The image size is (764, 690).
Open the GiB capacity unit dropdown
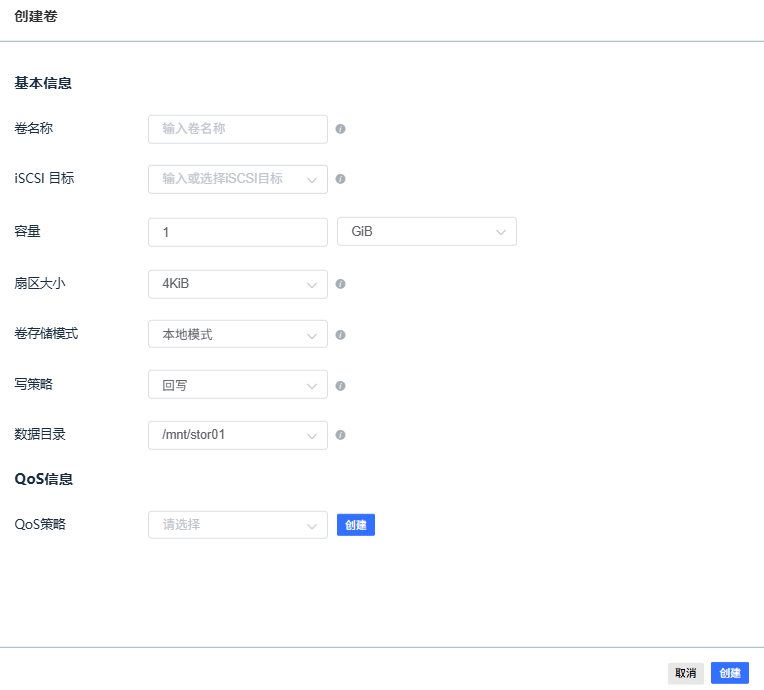point(427,231)
